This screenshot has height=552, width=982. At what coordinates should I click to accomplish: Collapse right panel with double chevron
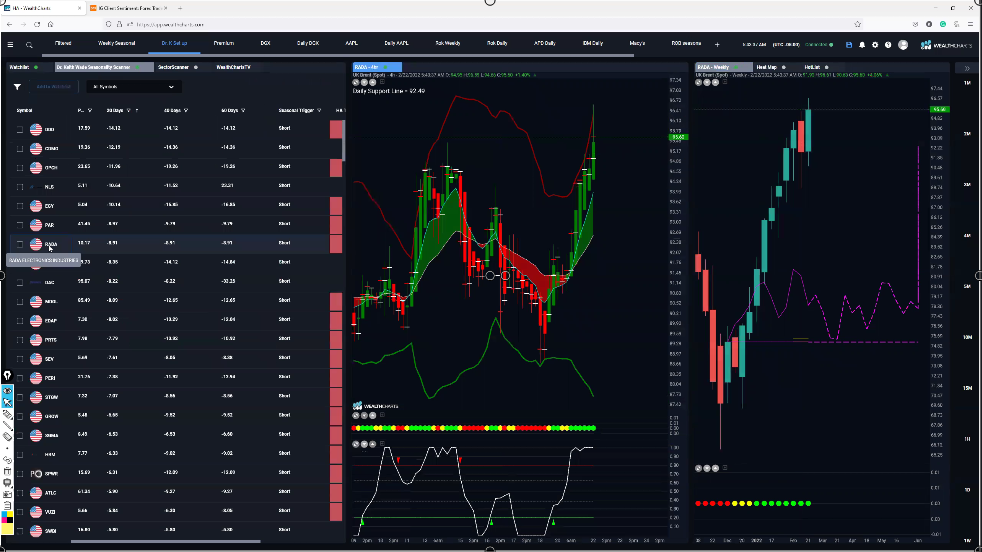click(967, 68)
